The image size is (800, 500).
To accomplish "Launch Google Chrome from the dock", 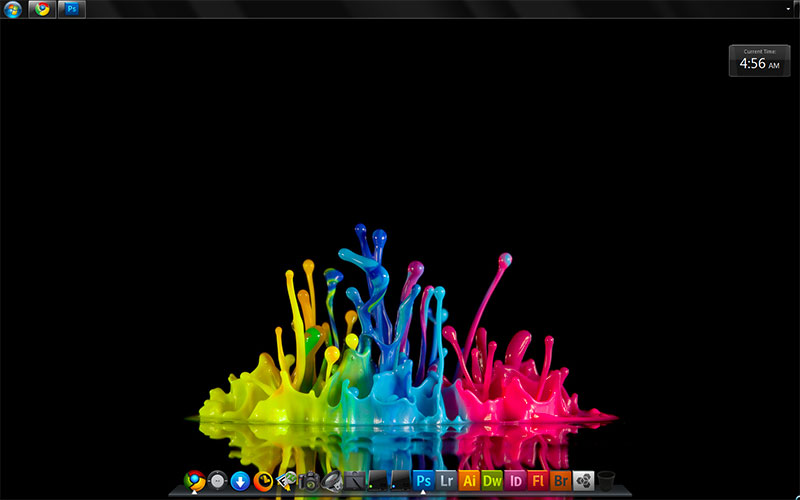I will (194, 481).
